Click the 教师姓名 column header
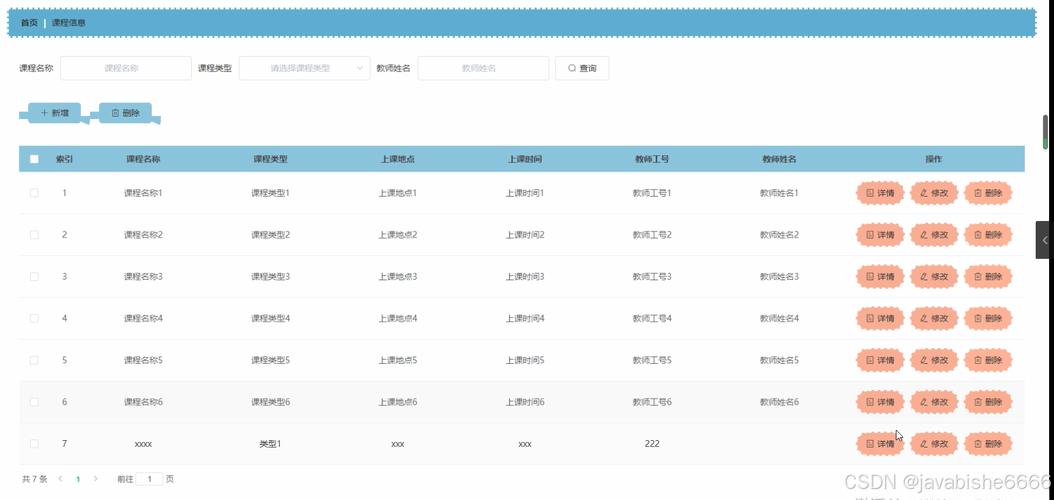The width and height of the screenshot is (1054, 500). pos(779,159)
